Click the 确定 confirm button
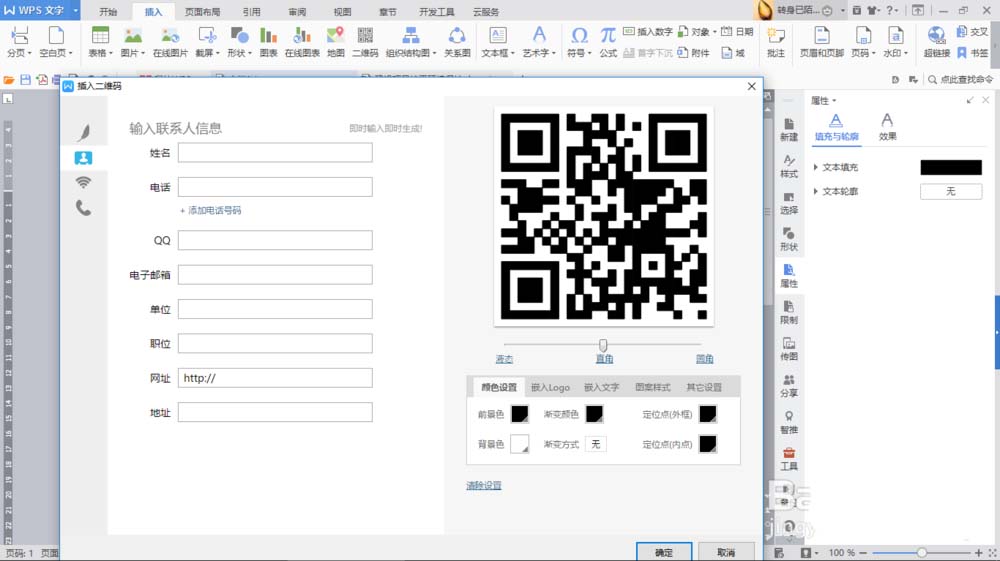This screenshot has width=1000, height=561. pos(664,552)
